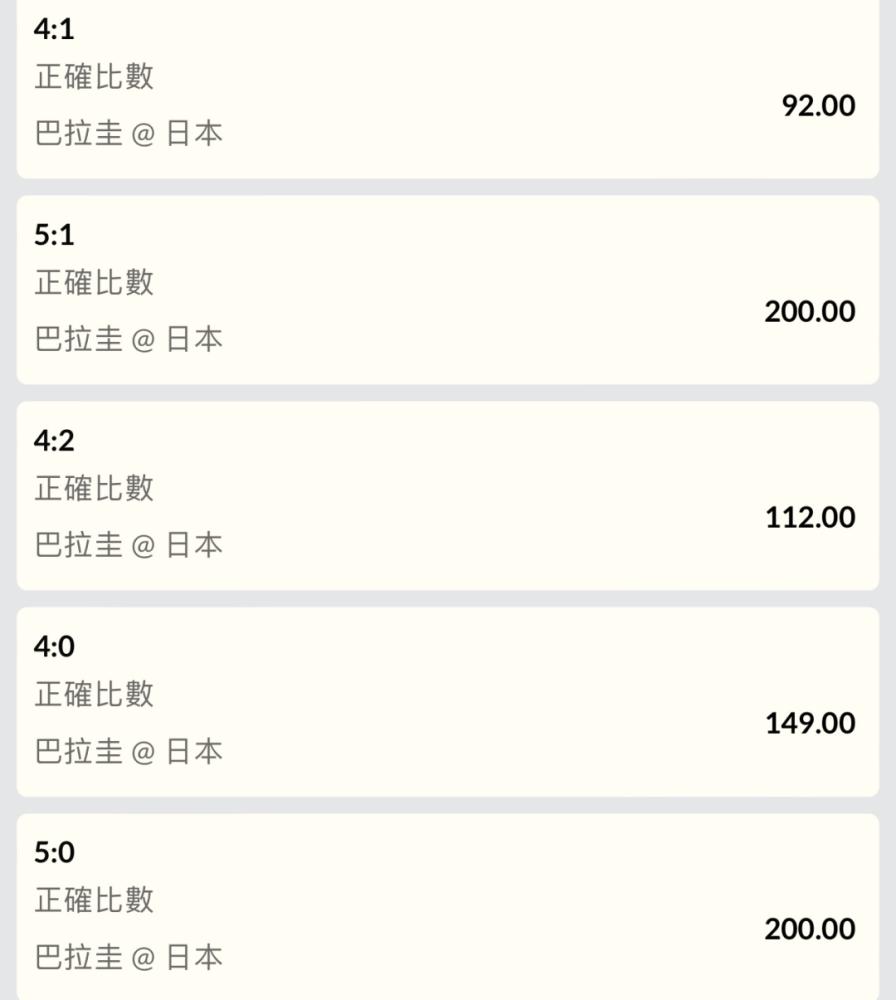This screenshot has height=1000, width=896.
Task: Select the 4:1 correct score bet card
Action: coord(448,89)
